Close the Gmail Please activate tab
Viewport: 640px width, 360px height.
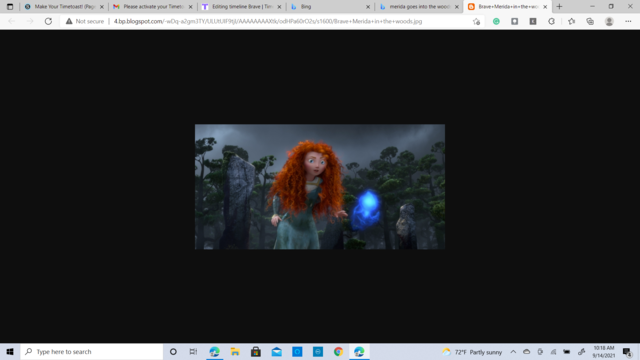tap(190, 7)
